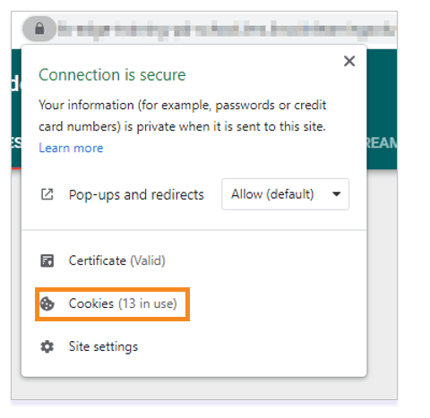The height and width of the screenshot is (418, 430).
Task: Click the 13 in use cookie count
Action: point(148,304)
